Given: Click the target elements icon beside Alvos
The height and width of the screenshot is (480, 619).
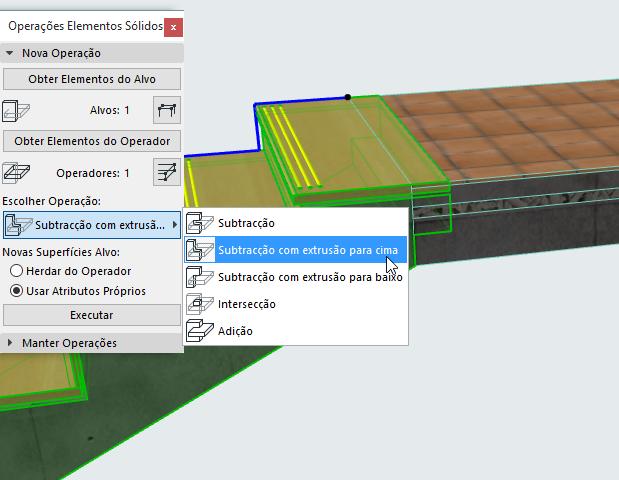Looking at the screenshot, I should (x=16, y=110).
